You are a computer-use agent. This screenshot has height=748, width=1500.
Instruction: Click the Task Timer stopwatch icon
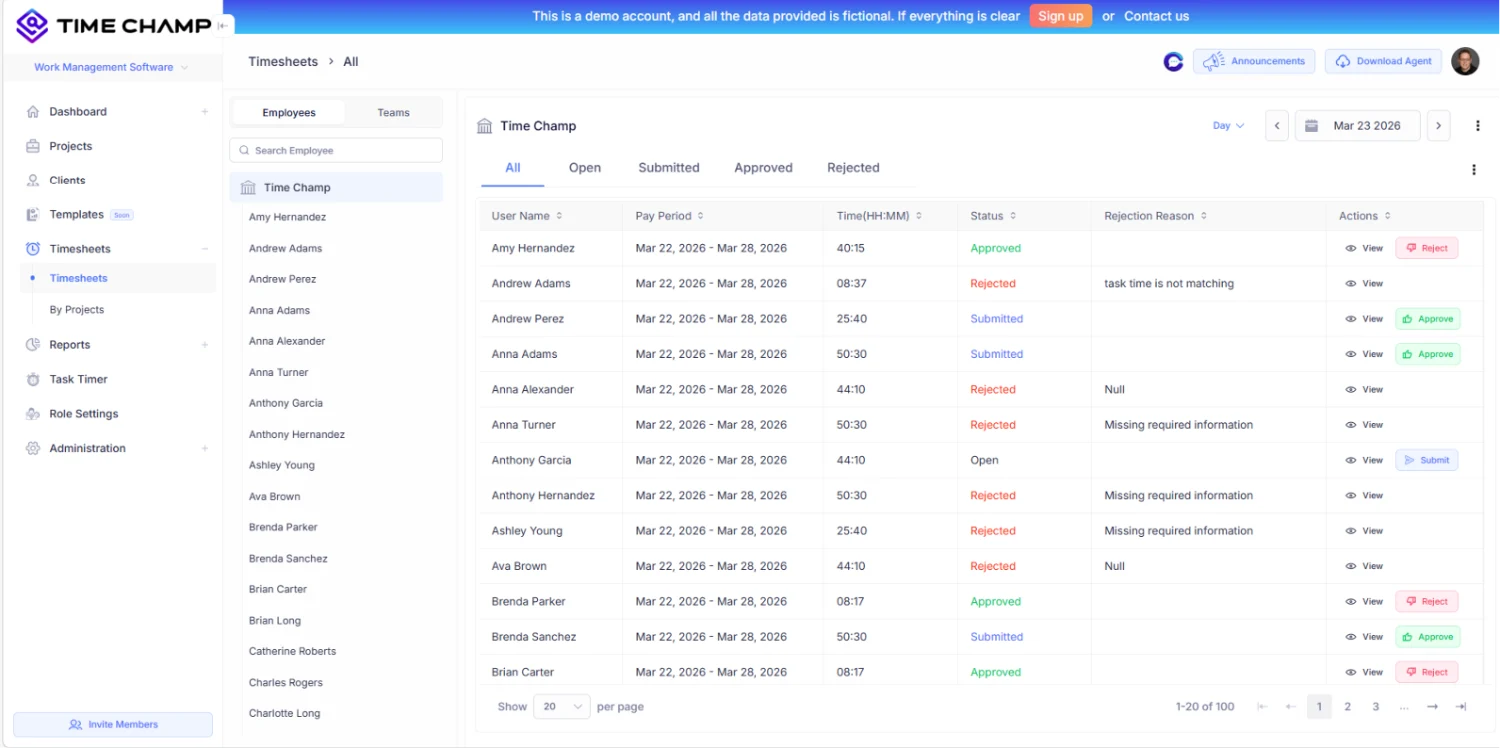(32, 379)
